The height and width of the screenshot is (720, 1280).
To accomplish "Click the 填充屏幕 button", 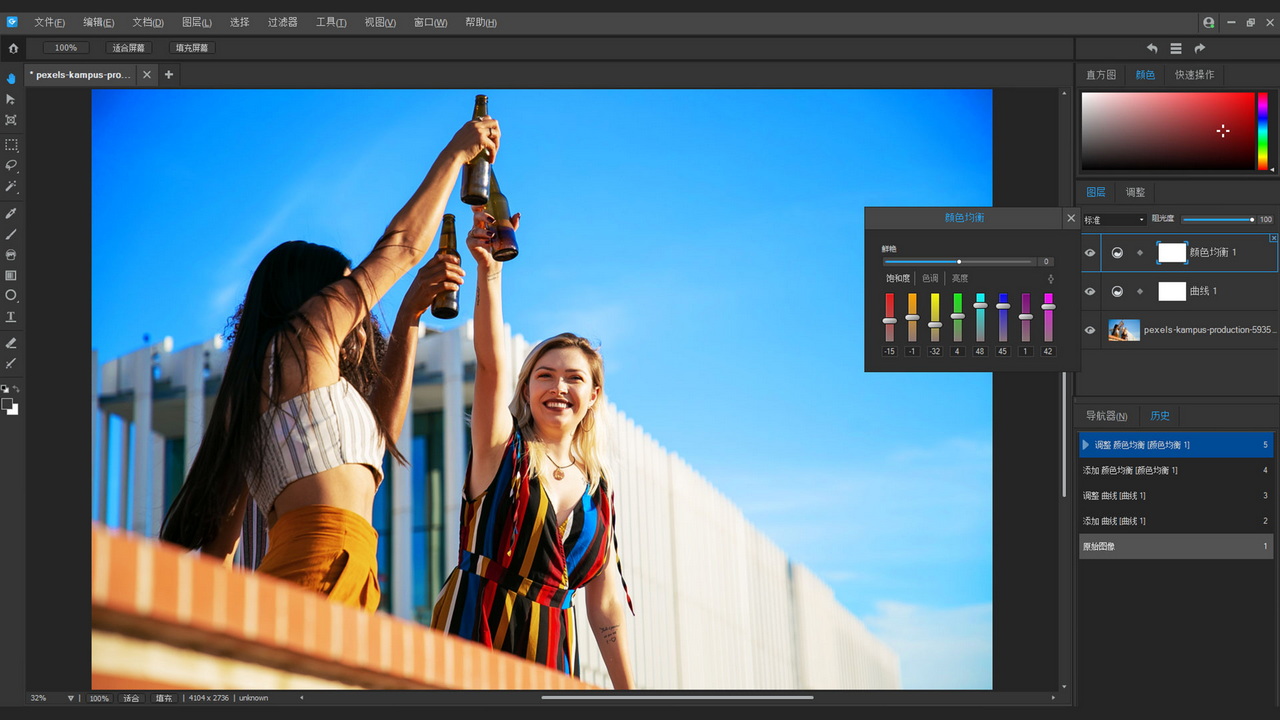I will pos(192,48).
